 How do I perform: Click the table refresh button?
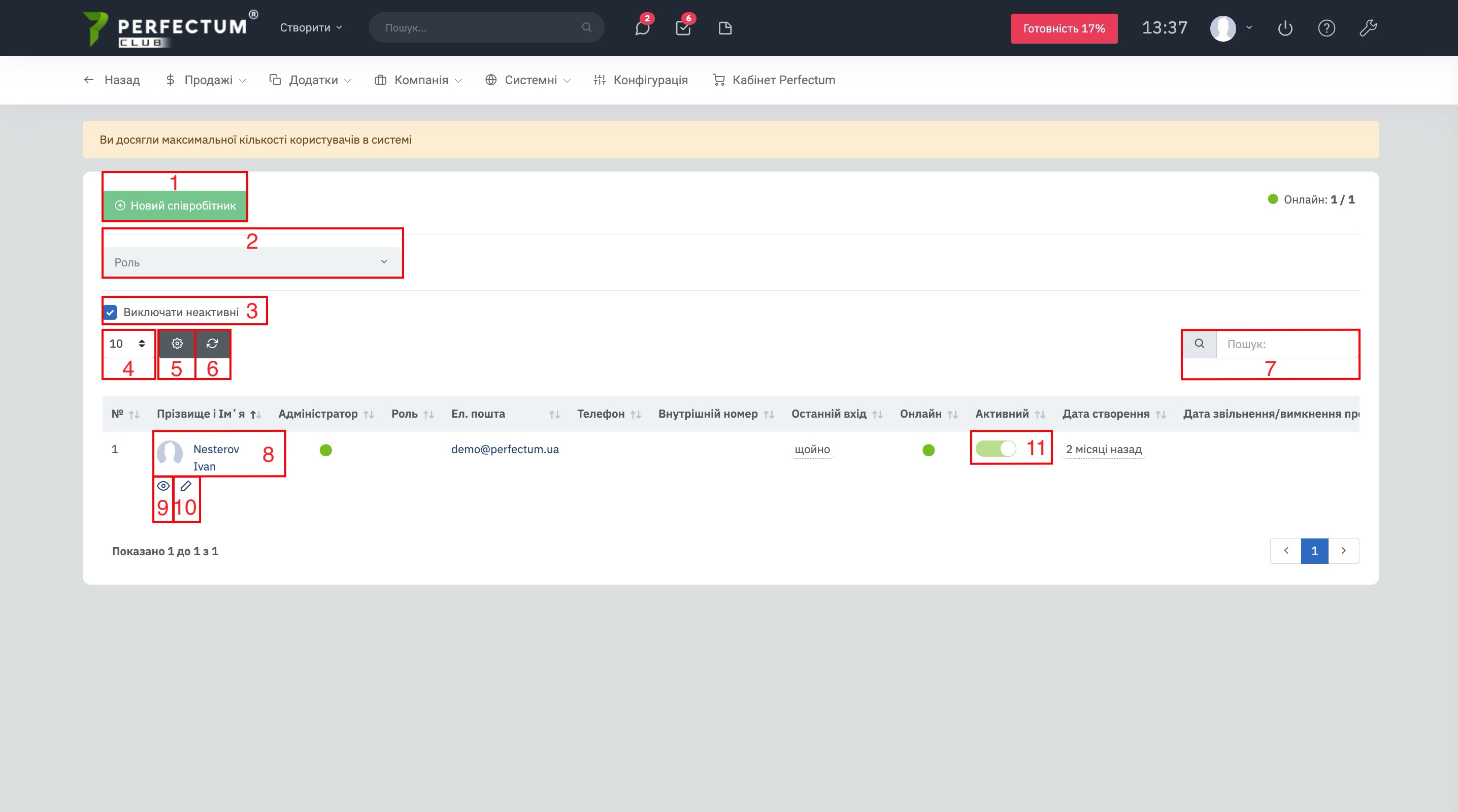tap(212, 344)
